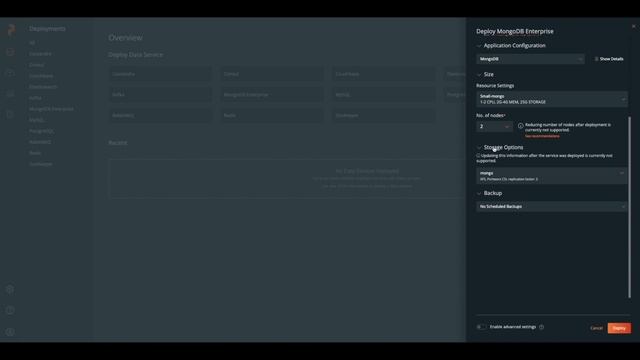The height and width of the screenshot is (360, 640).
Task: Select MongoDB Enterprise in Deployments sidebar
Action: pos(51,109)
